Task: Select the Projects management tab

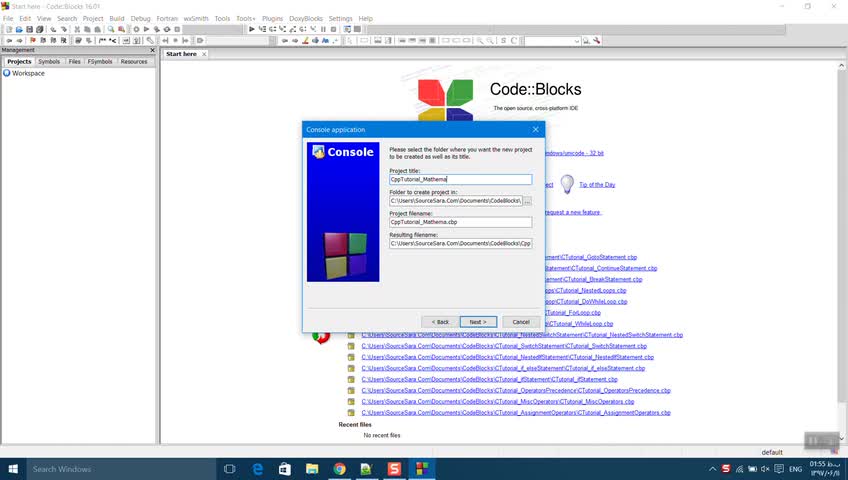Action: point(19,62)
